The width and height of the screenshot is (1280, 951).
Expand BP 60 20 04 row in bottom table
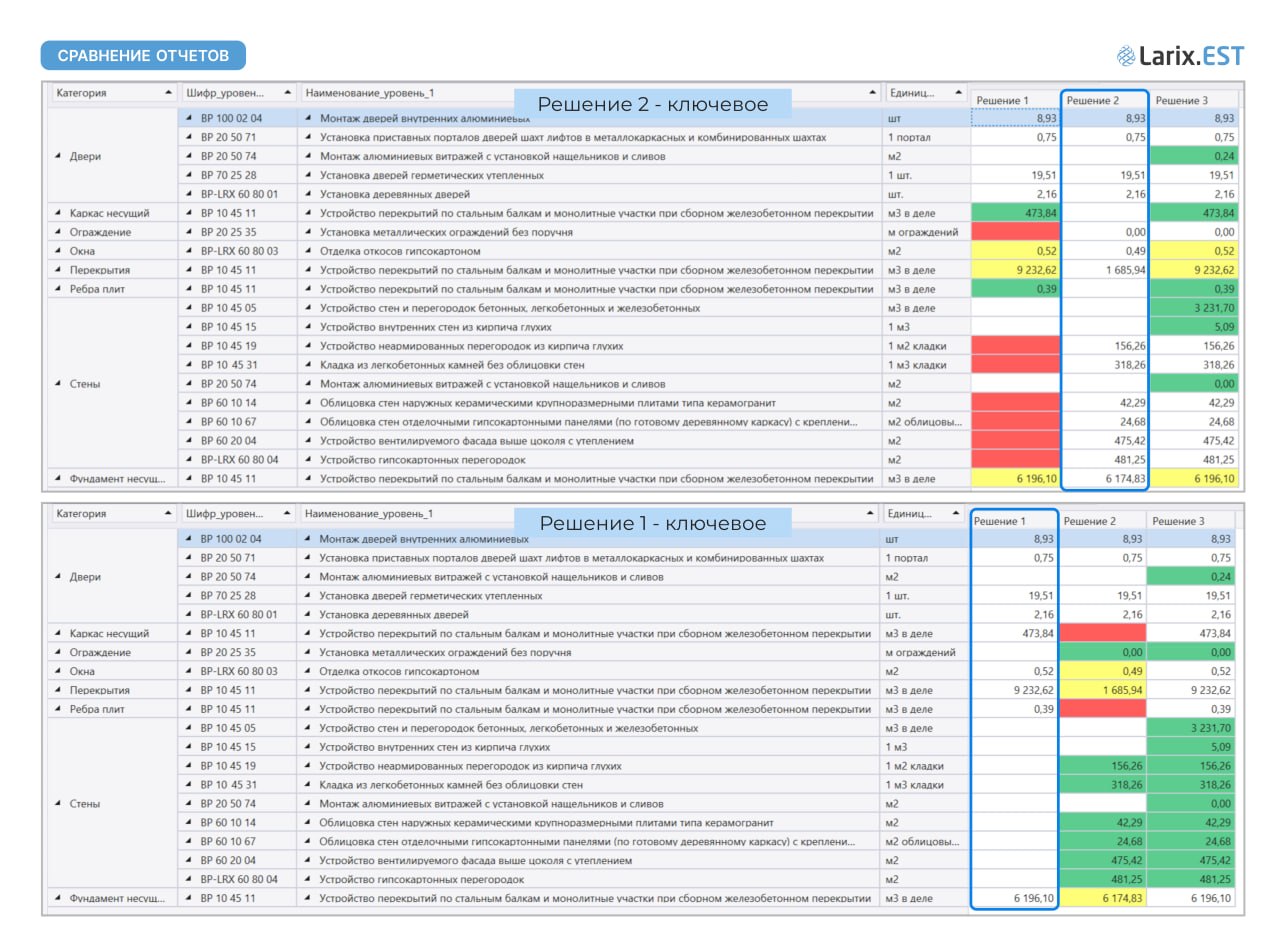(x=190, y=861)
